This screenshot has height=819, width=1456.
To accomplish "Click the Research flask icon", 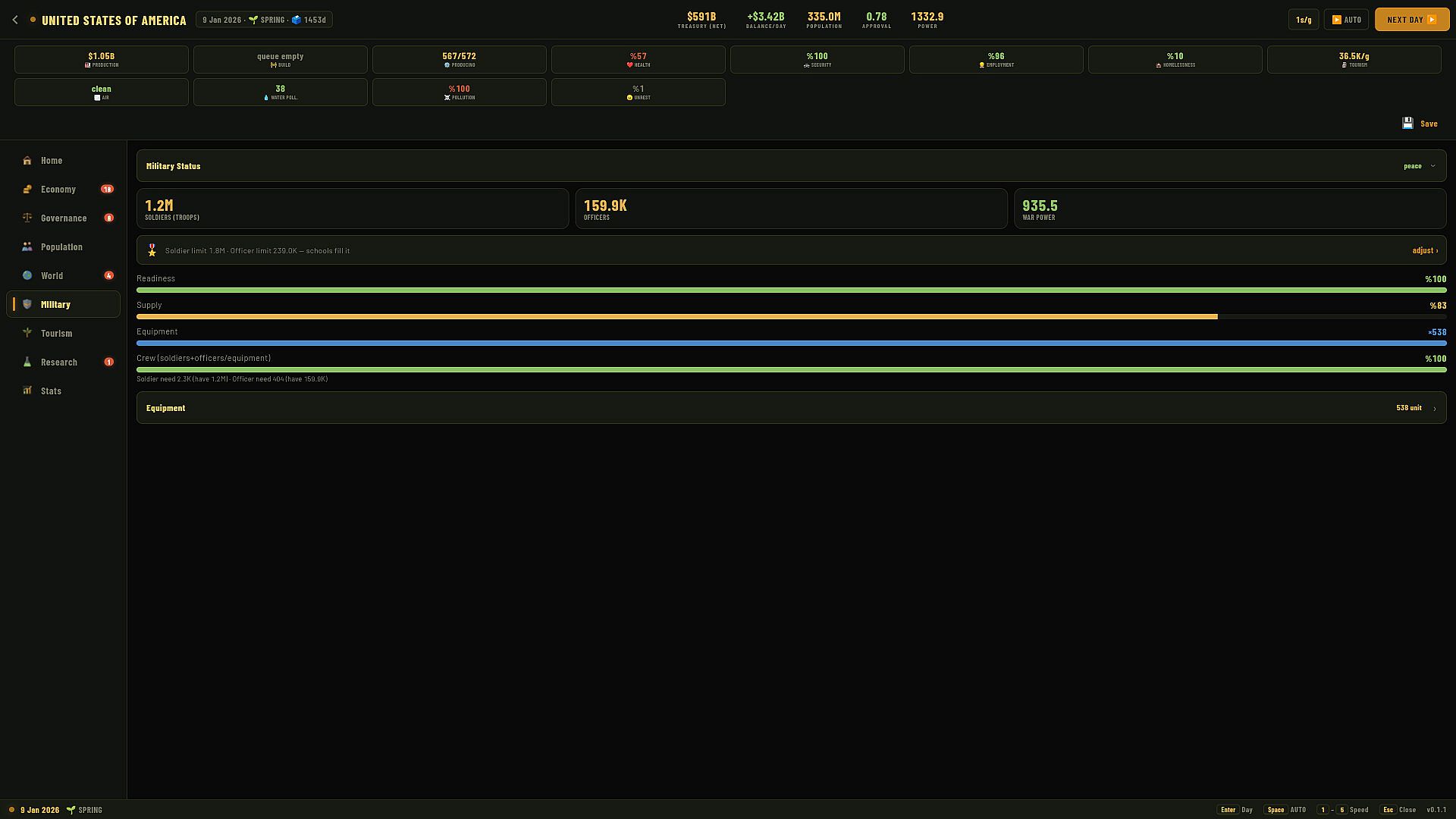I will [27, 362].
